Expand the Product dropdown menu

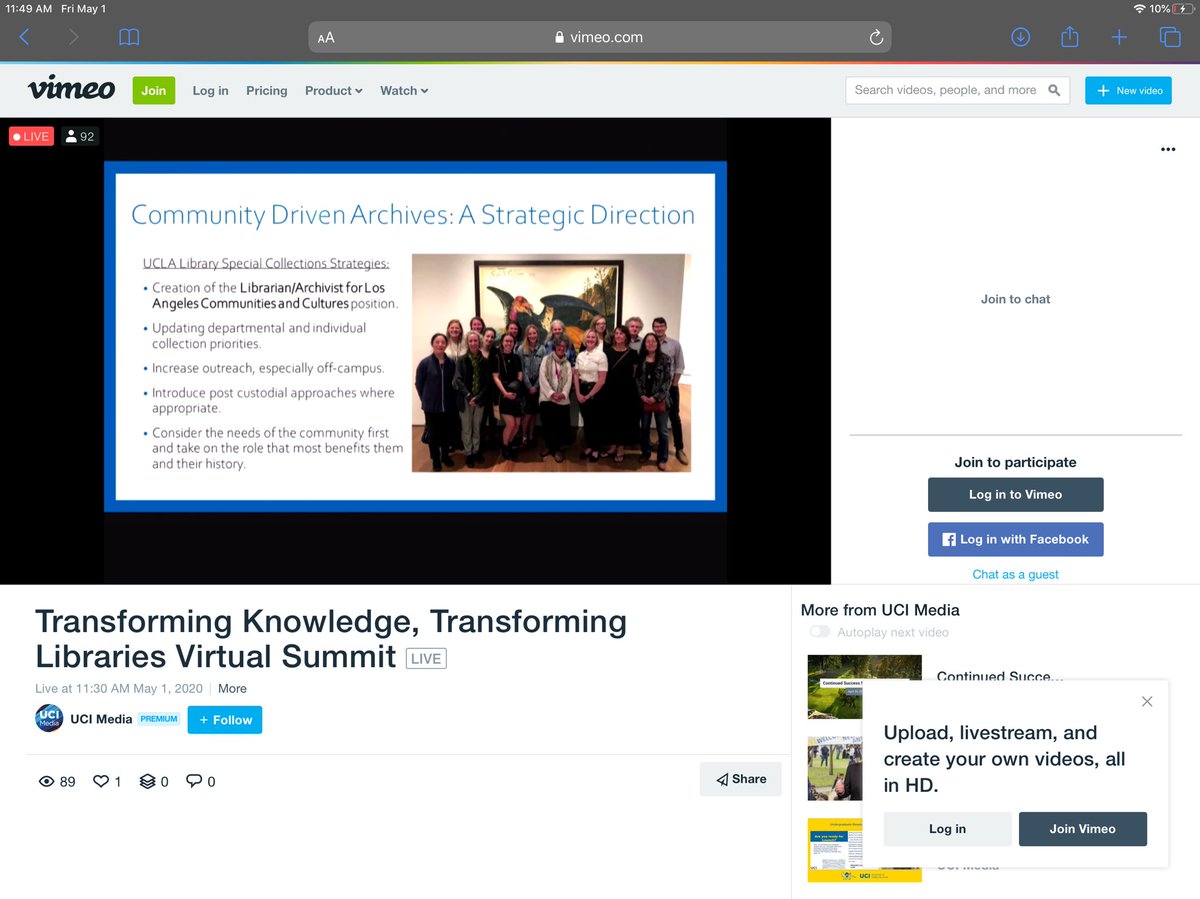click(334, 90)
